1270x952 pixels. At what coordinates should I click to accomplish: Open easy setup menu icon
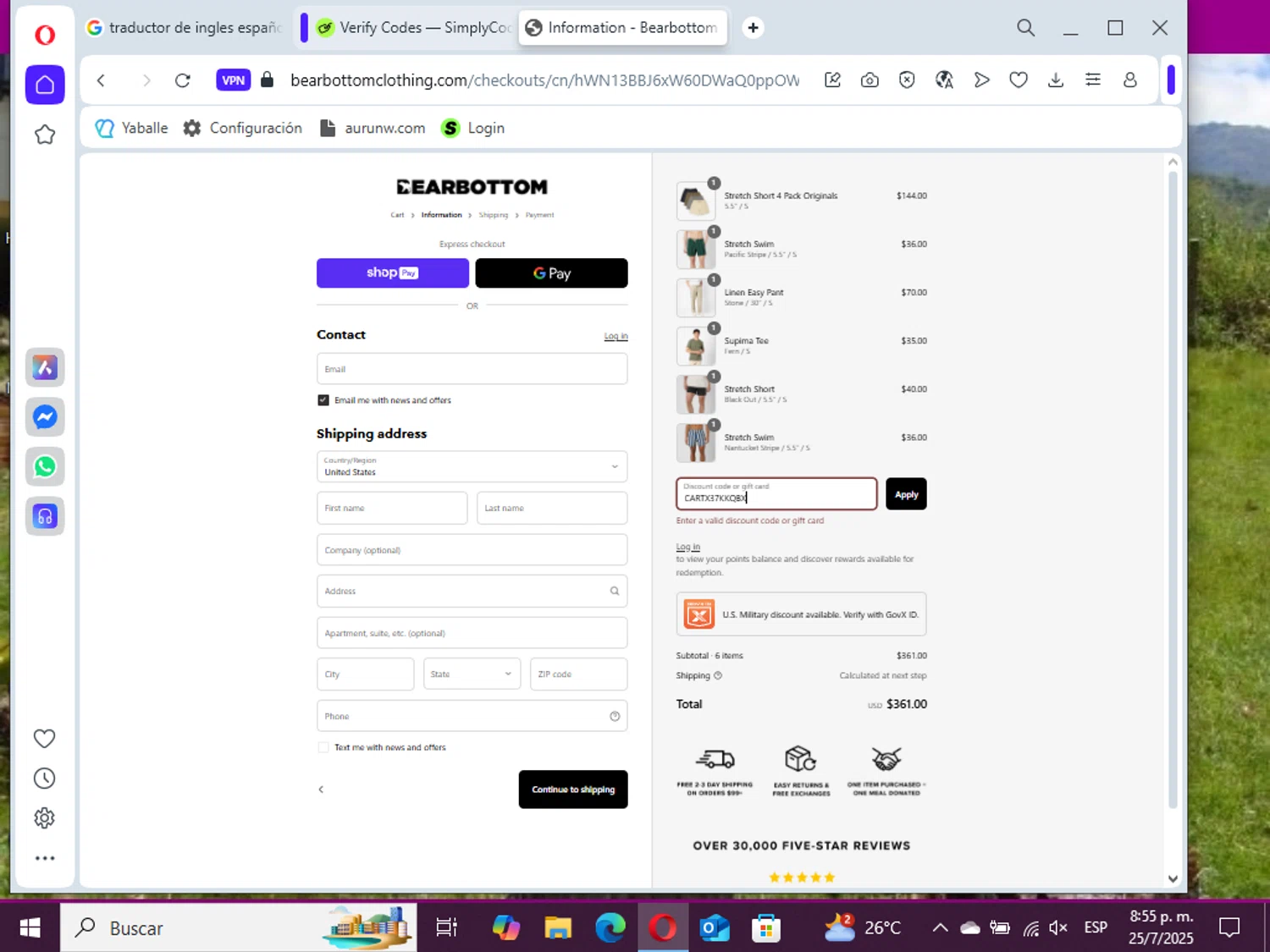[1093, 80]
